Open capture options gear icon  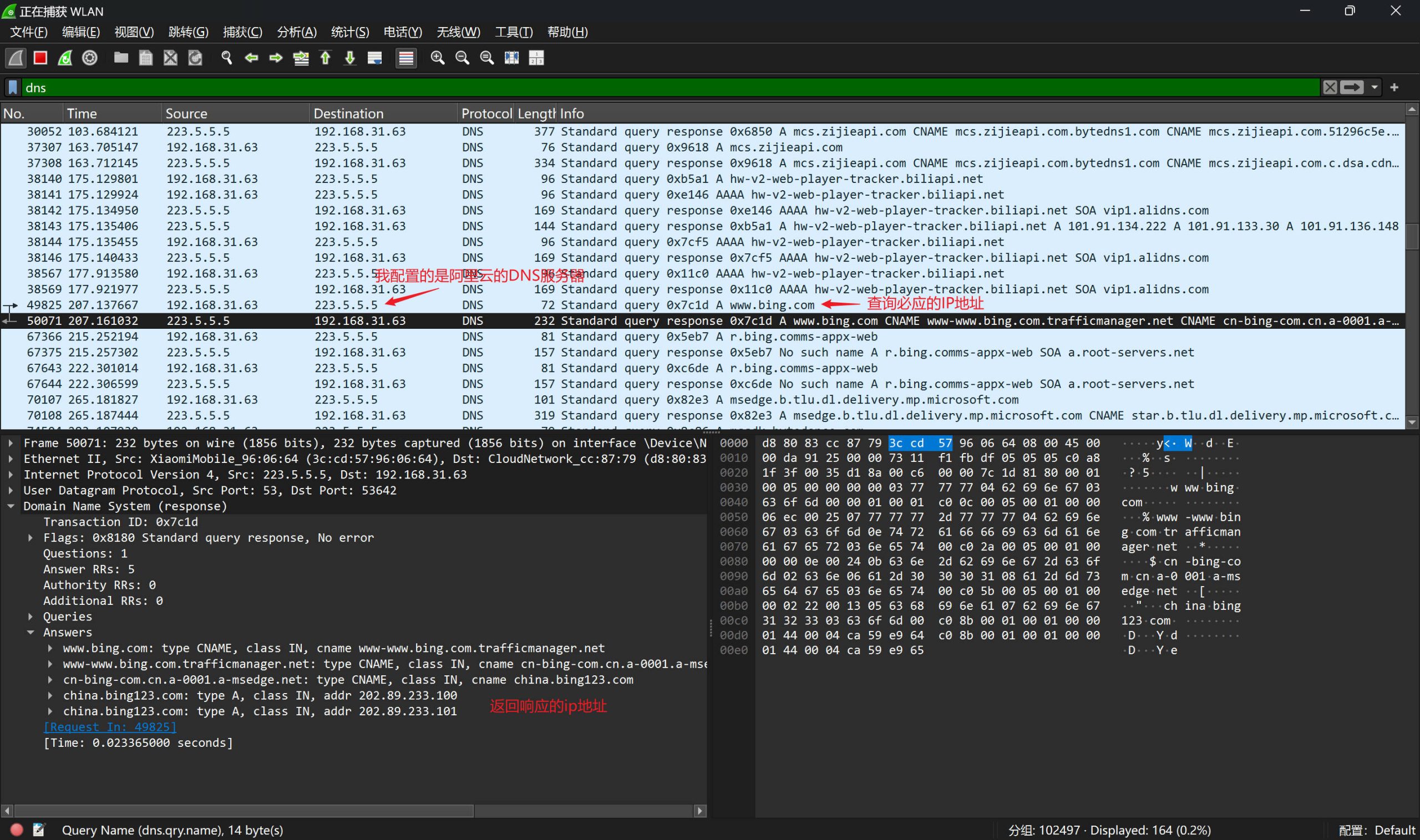click(x=89, y=58)
